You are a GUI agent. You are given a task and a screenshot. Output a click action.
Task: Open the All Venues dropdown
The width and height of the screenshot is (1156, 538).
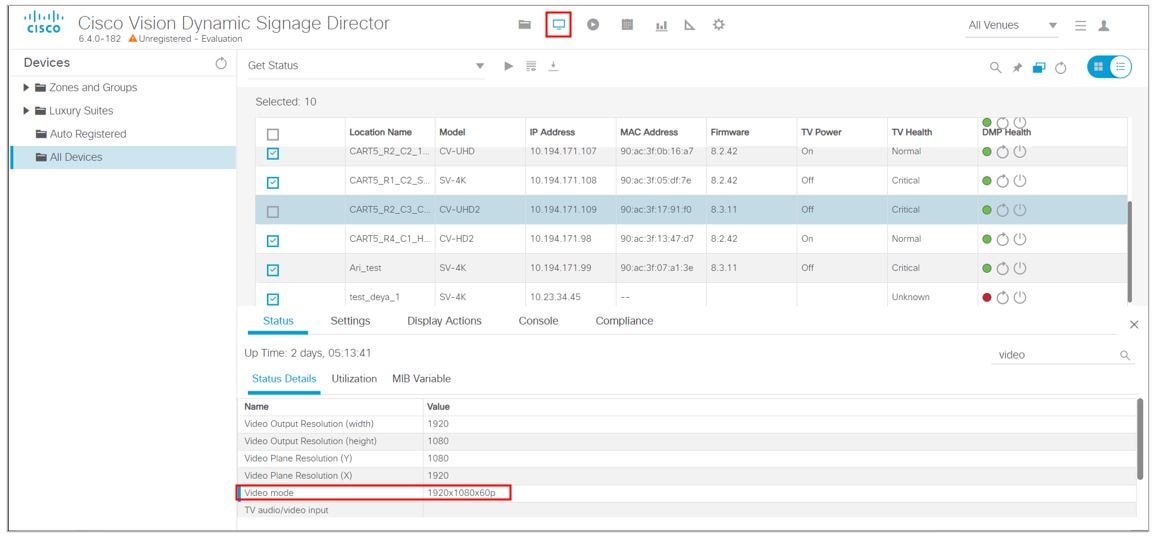1013,25
